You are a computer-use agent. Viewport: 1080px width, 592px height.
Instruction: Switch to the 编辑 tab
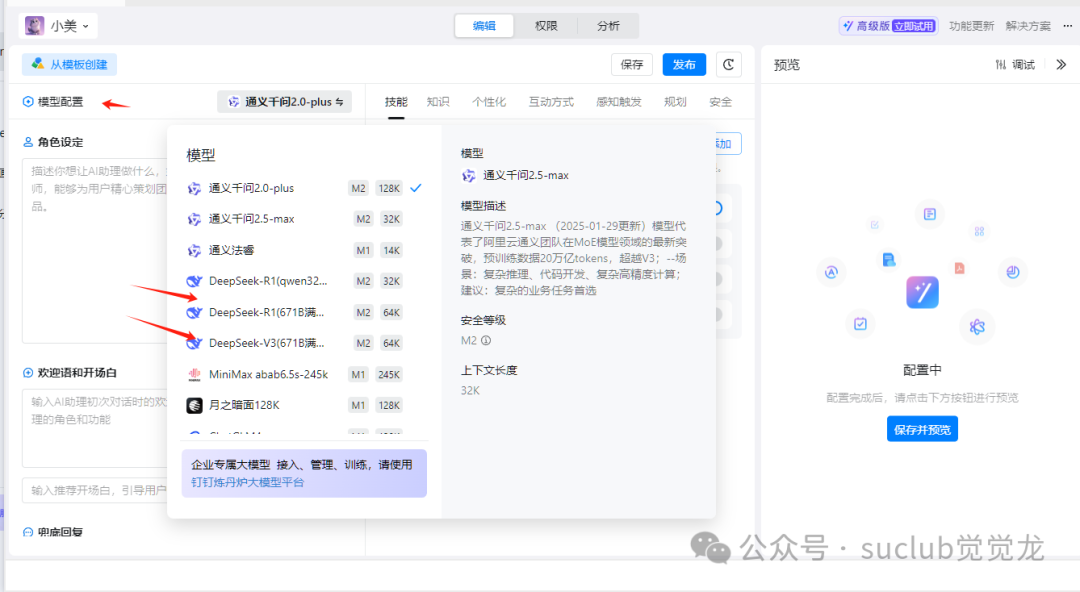point(484,25)
